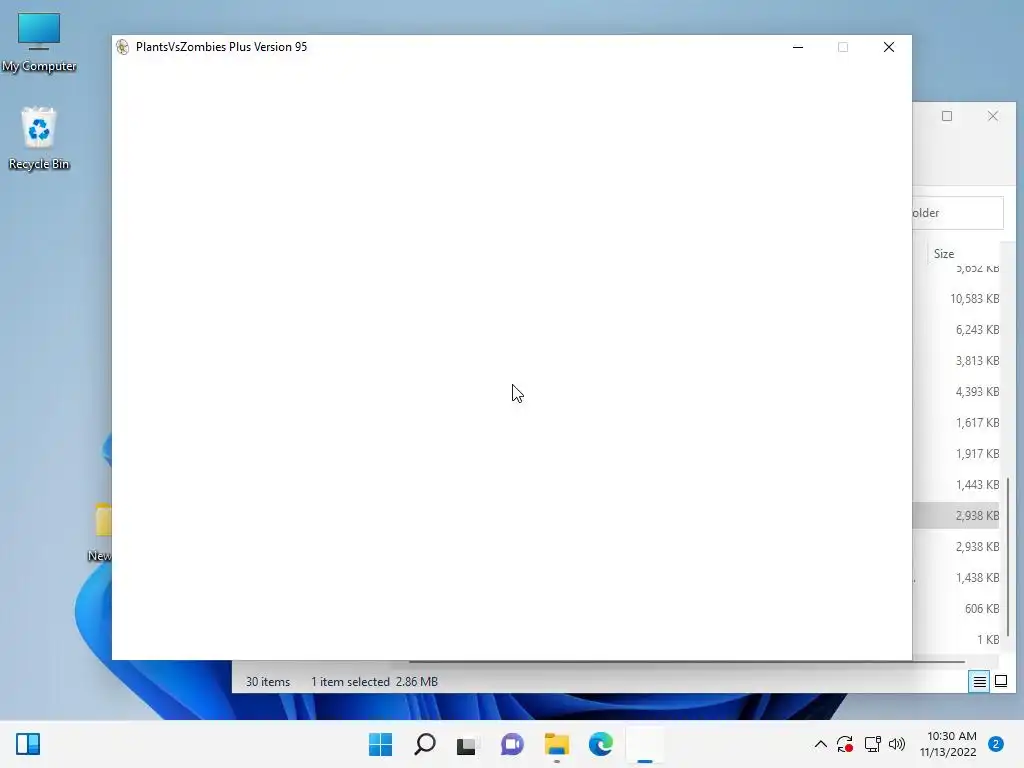Launch Microsoft Edge from the taskbar
This screenshot has width=1024, height=768.
tap(600, 744)
